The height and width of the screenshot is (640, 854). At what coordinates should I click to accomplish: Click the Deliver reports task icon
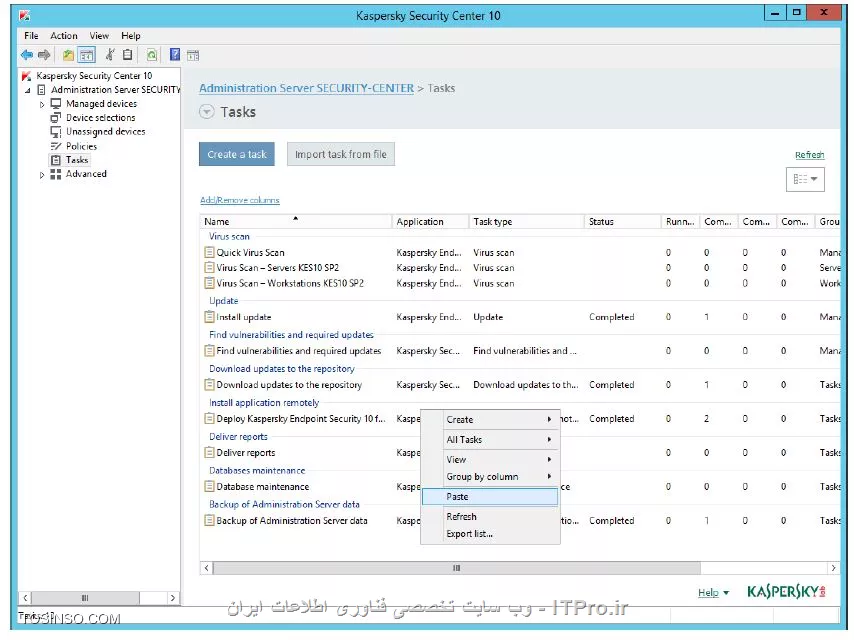click(x=209, y=452)
